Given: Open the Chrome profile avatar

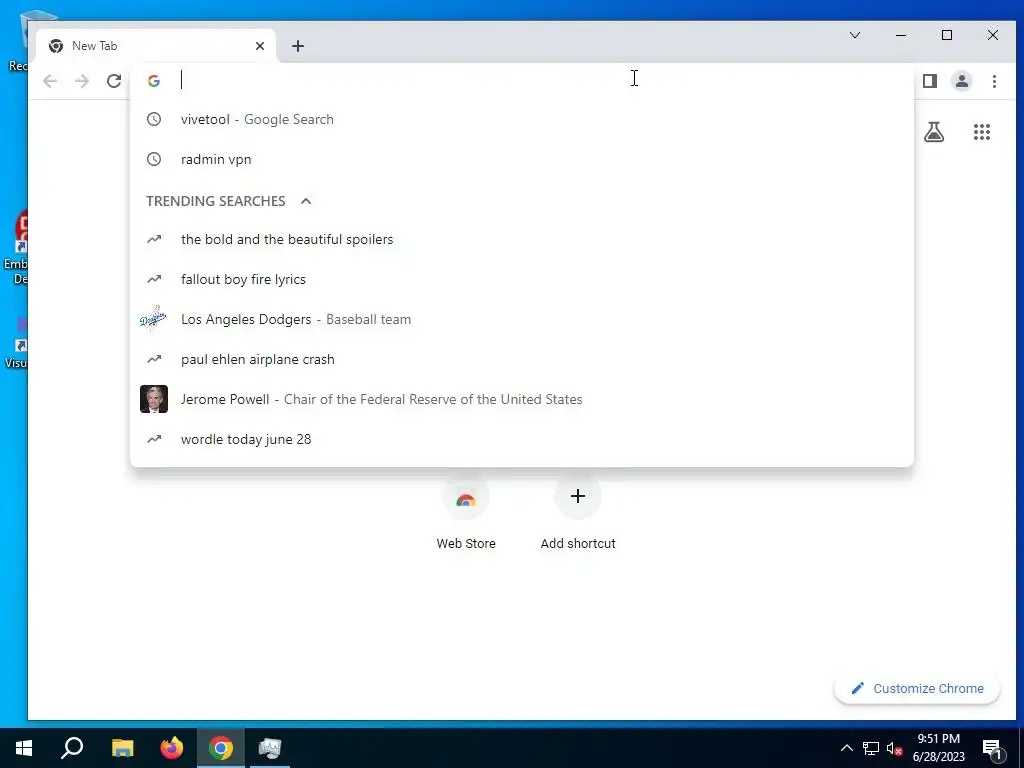Looking at the screenshot, I should point(962,81).
